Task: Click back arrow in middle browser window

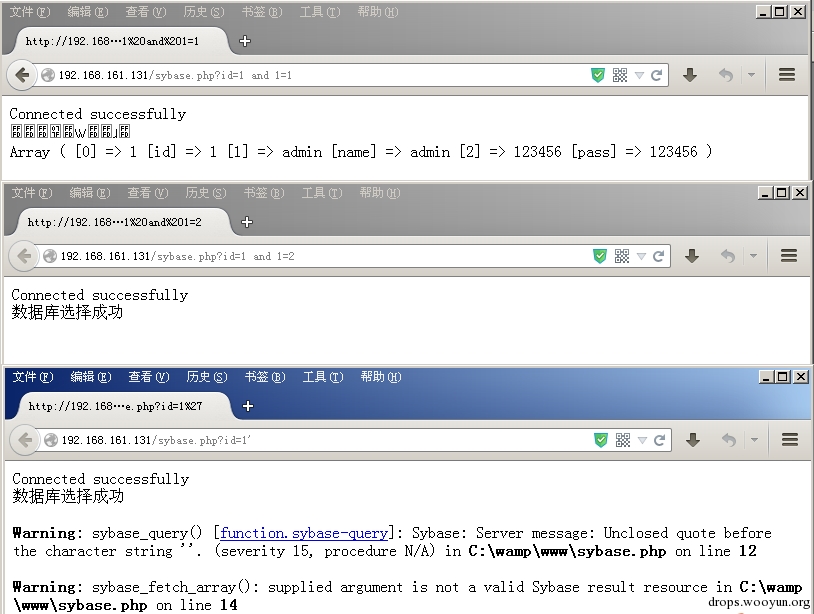Action: (x=24, y=256)
